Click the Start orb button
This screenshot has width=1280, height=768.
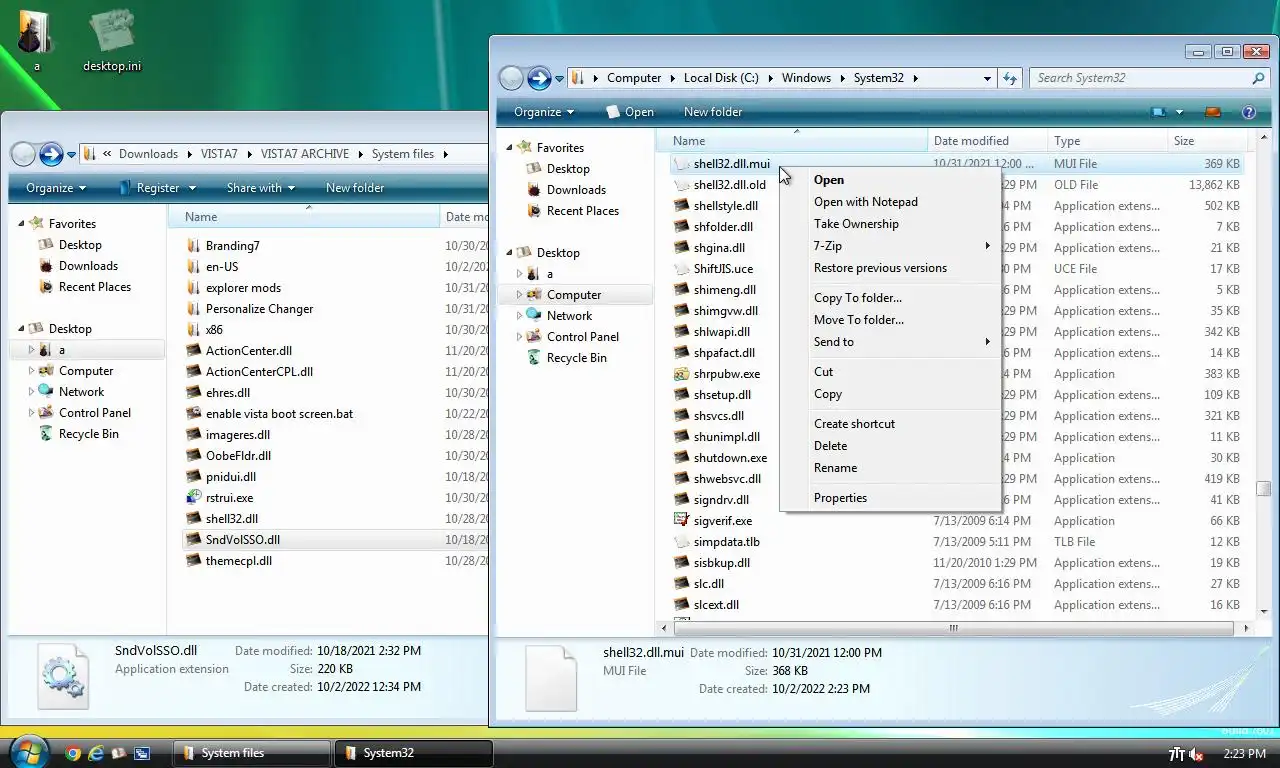click(x=27, y=752)
